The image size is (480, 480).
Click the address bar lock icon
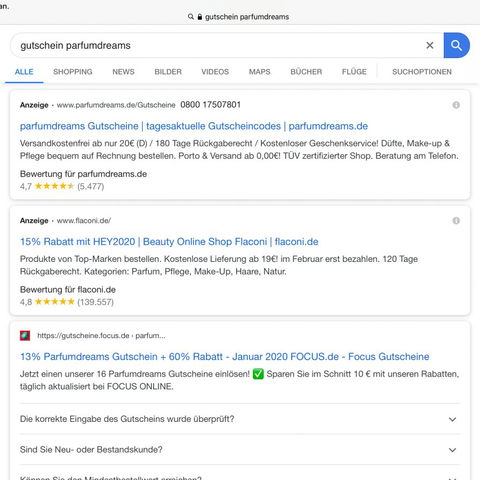pyautogui.click(x=200, y=17)
